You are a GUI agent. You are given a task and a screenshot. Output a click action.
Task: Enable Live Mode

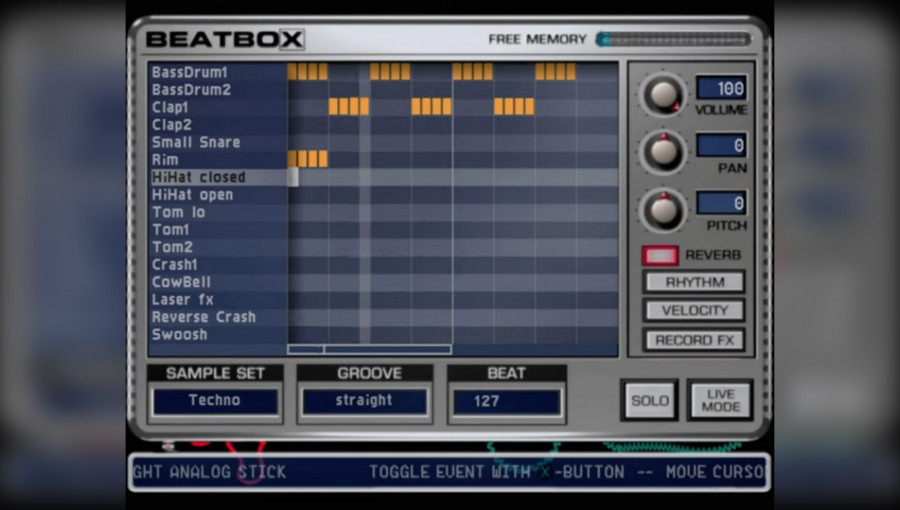[720, 400]
